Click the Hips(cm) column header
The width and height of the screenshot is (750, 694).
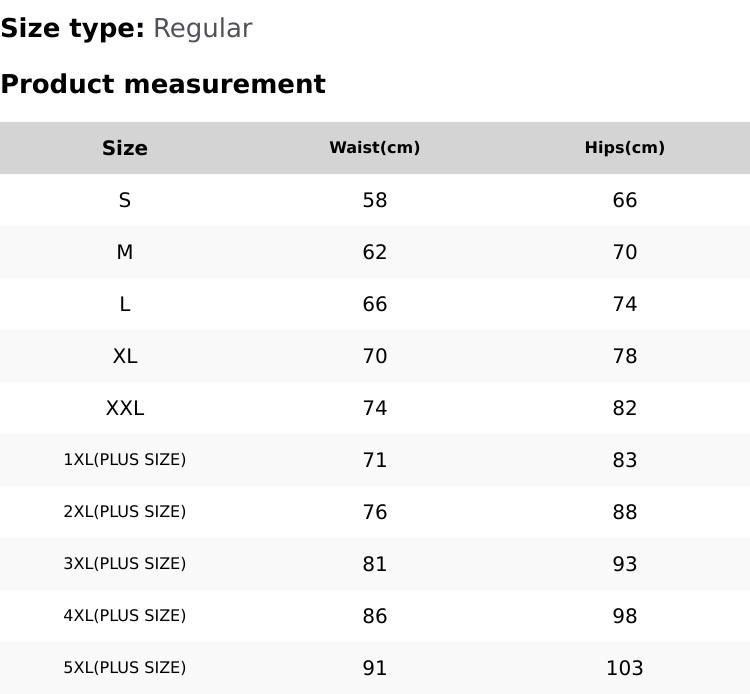(x=625, y=148)
